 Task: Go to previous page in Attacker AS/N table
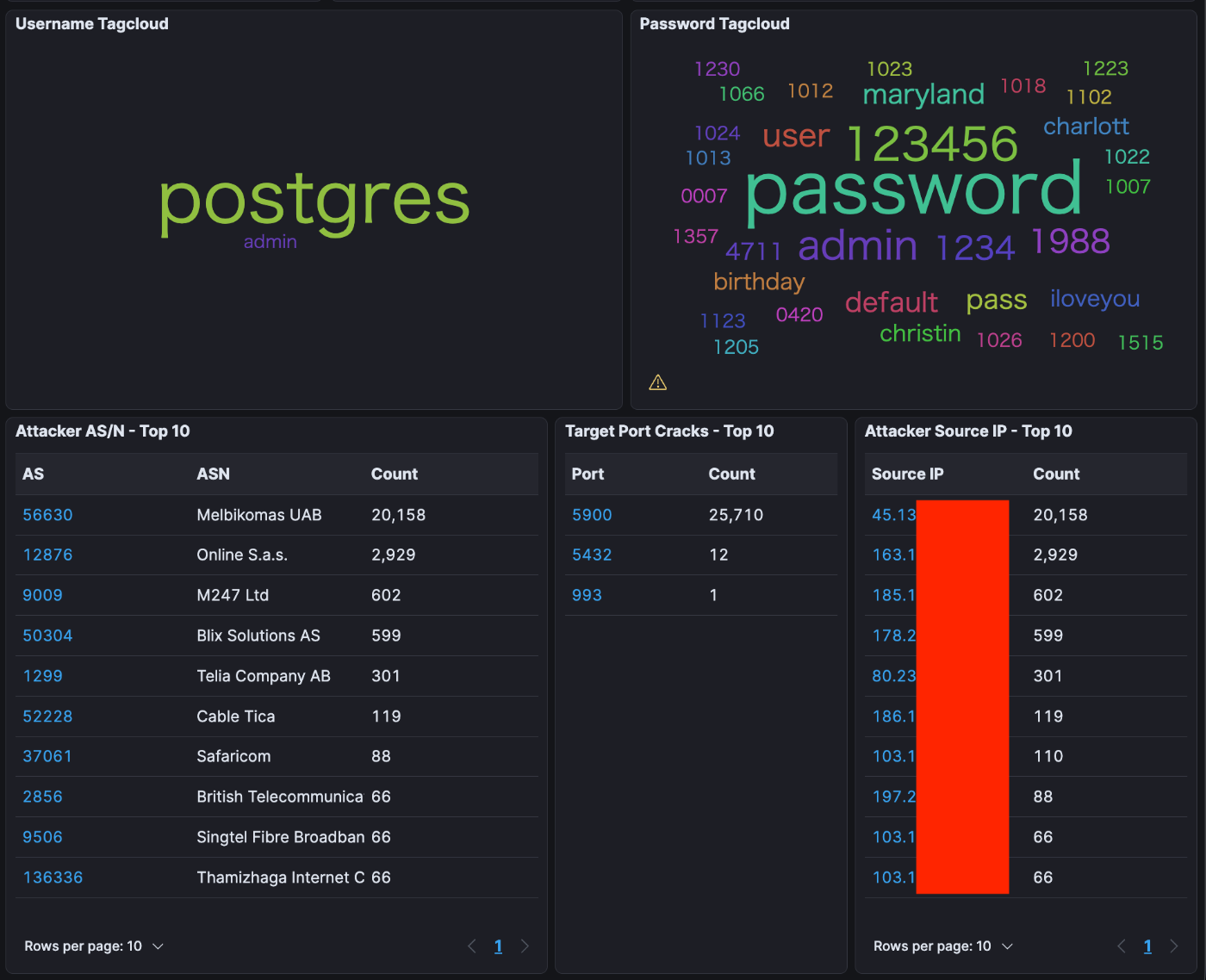pos(471,946)
